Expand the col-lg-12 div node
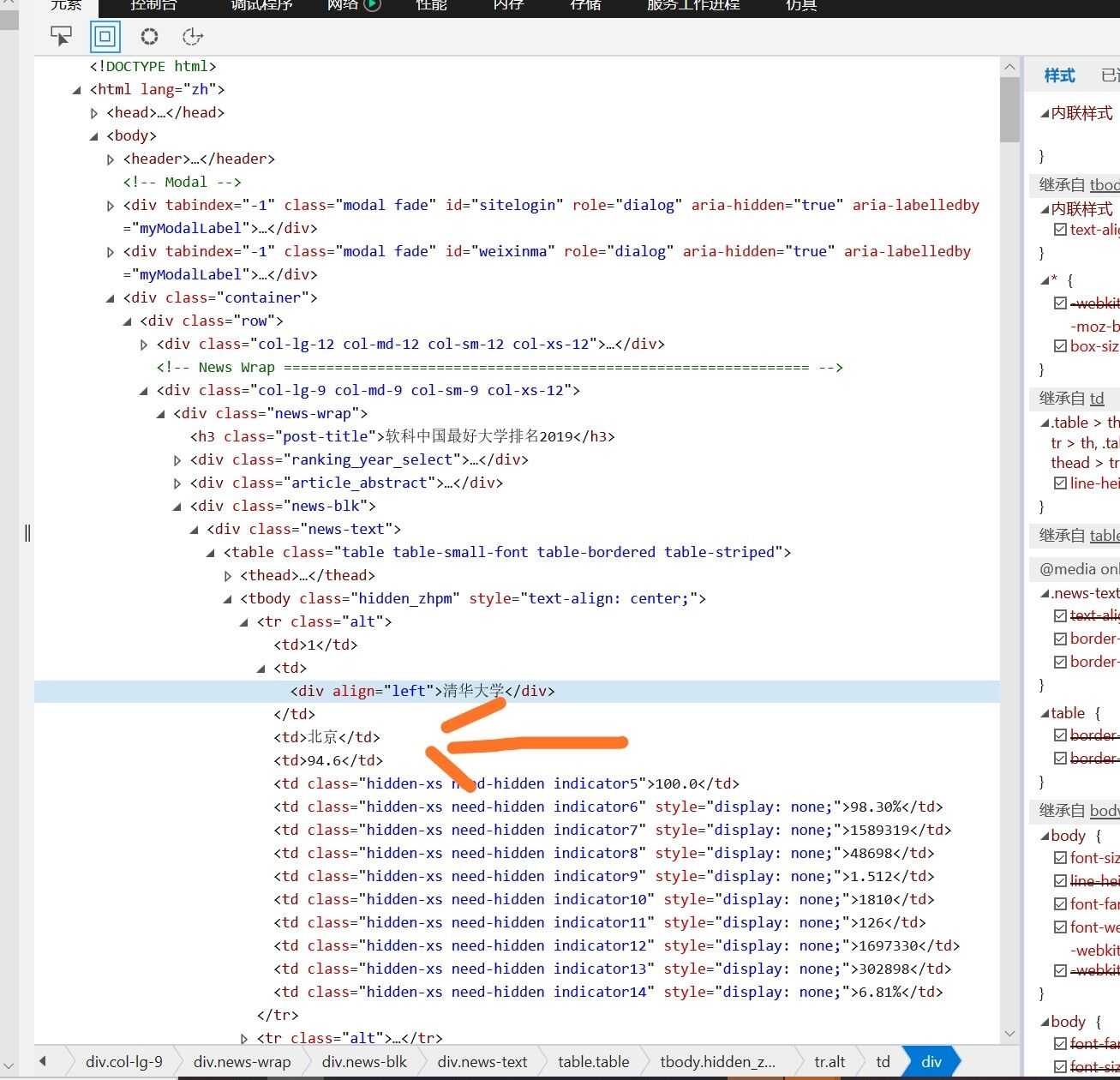 (144, 344)
